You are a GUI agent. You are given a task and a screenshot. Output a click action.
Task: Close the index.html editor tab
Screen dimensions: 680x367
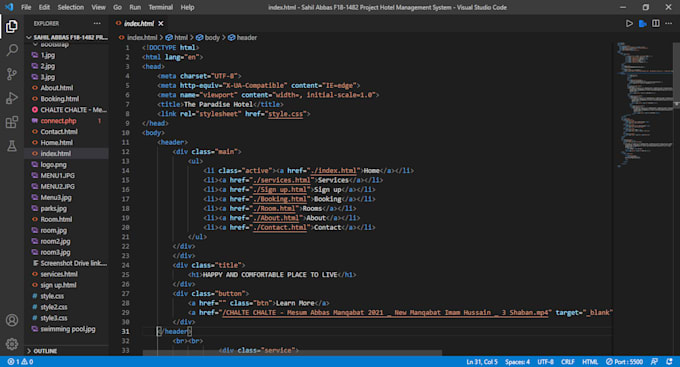click(x=161, y=23)
